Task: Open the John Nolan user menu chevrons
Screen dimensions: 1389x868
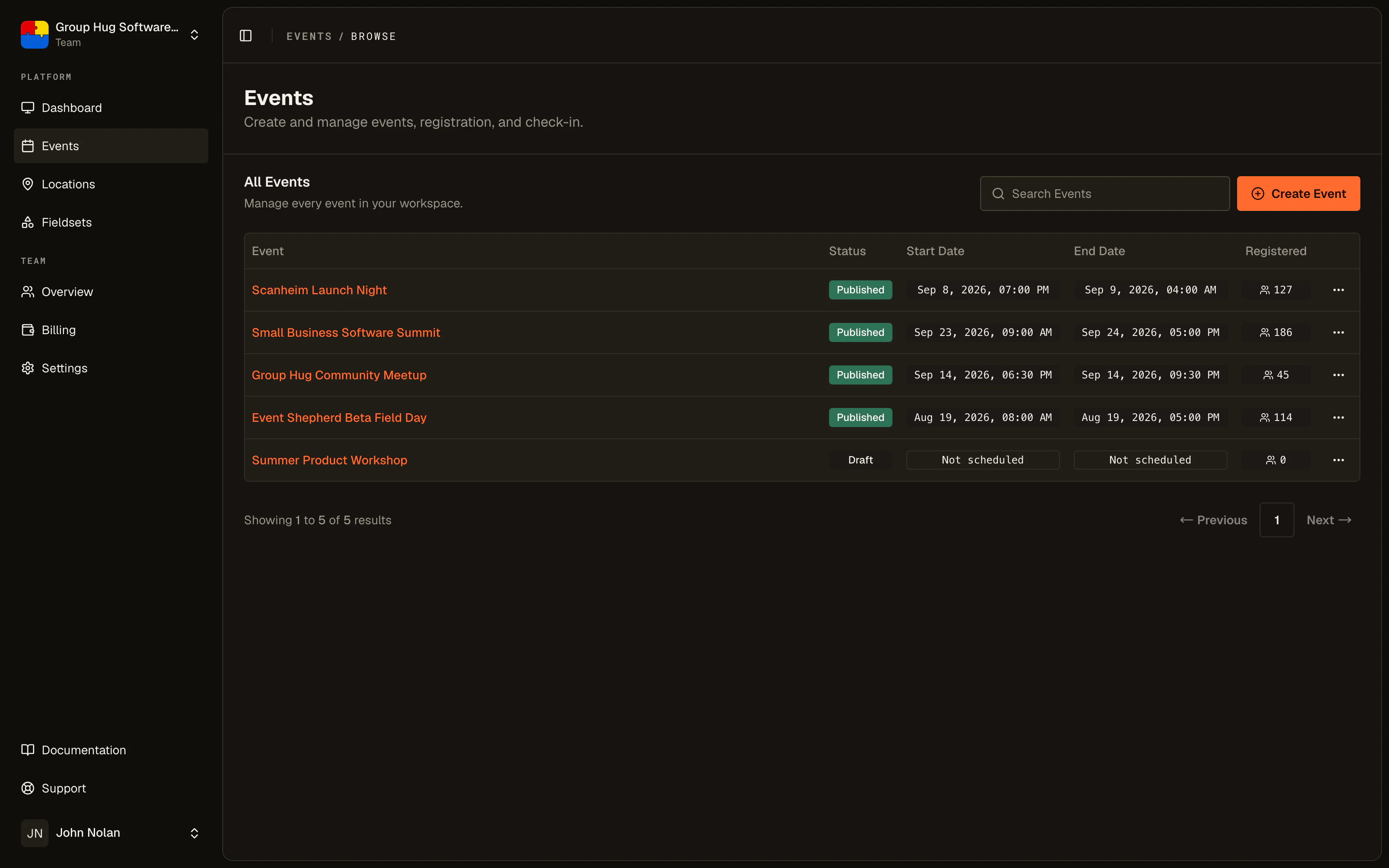Action: click(x=194, y=833)
